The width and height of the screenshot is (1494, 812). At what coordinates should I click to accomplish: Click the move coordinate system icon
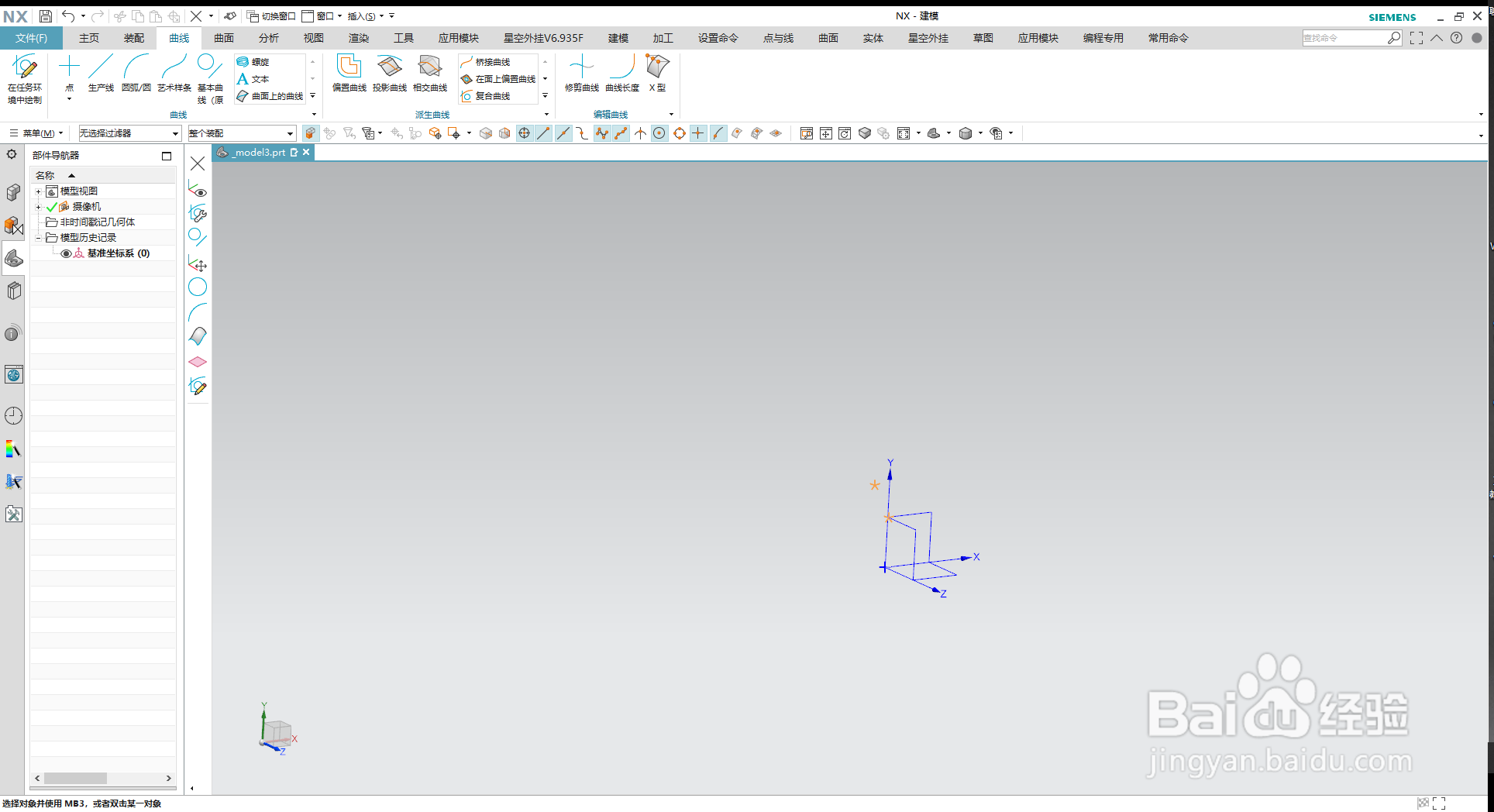pos(198,263)
